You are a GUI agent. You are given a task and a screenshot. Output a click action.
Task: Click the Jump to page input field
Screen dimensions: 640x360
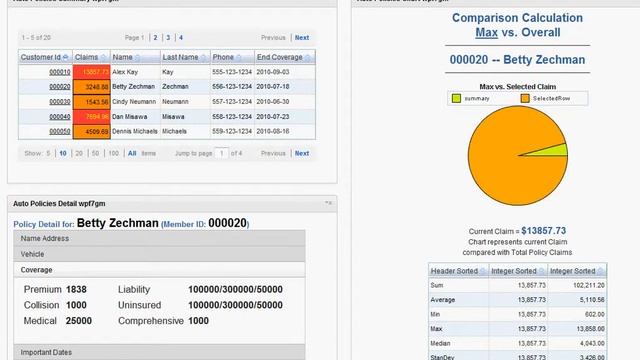(221, 153)
